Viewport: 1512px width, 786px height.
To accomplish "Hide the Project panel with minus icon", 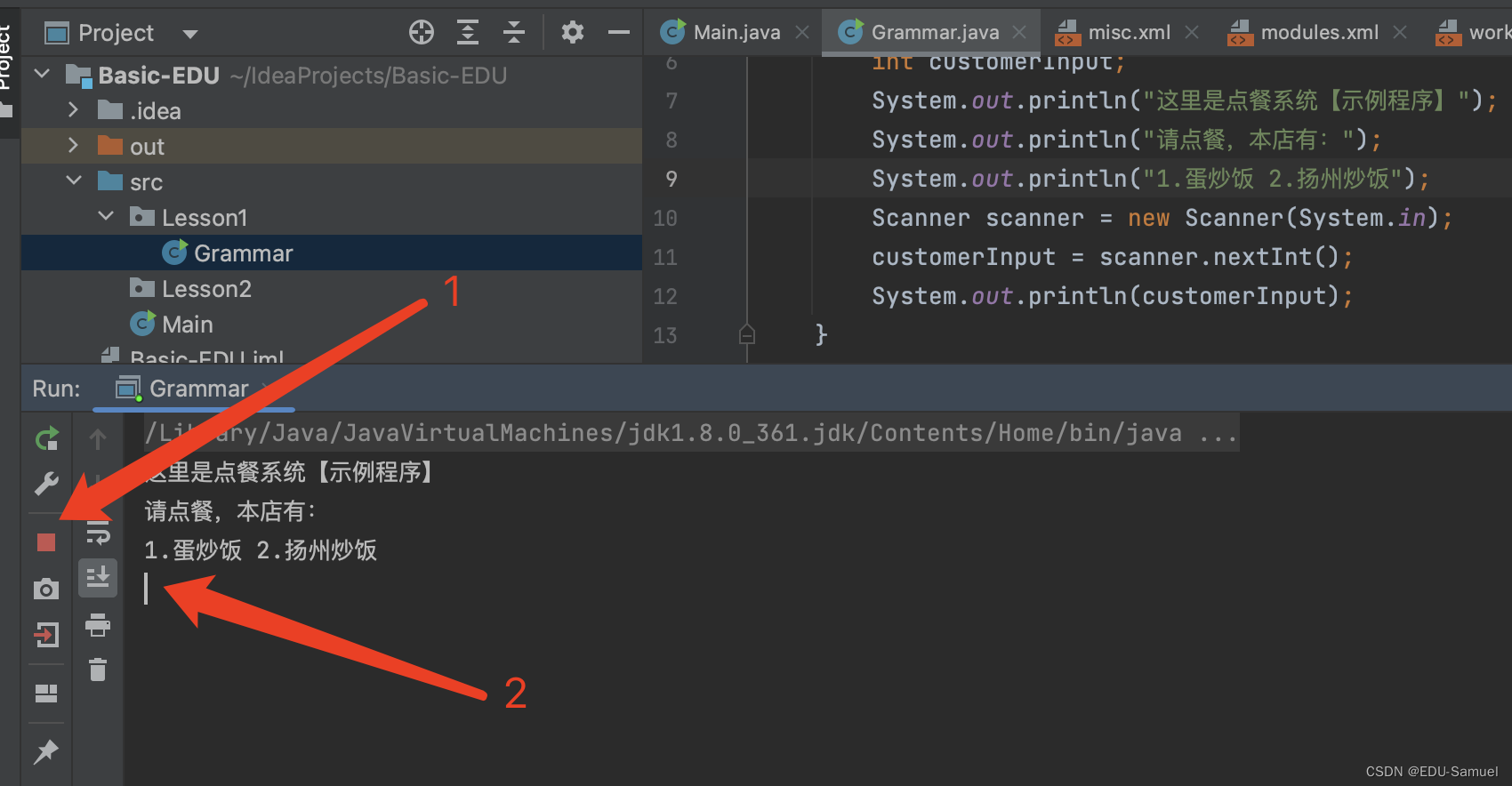I will click(619, 33).
